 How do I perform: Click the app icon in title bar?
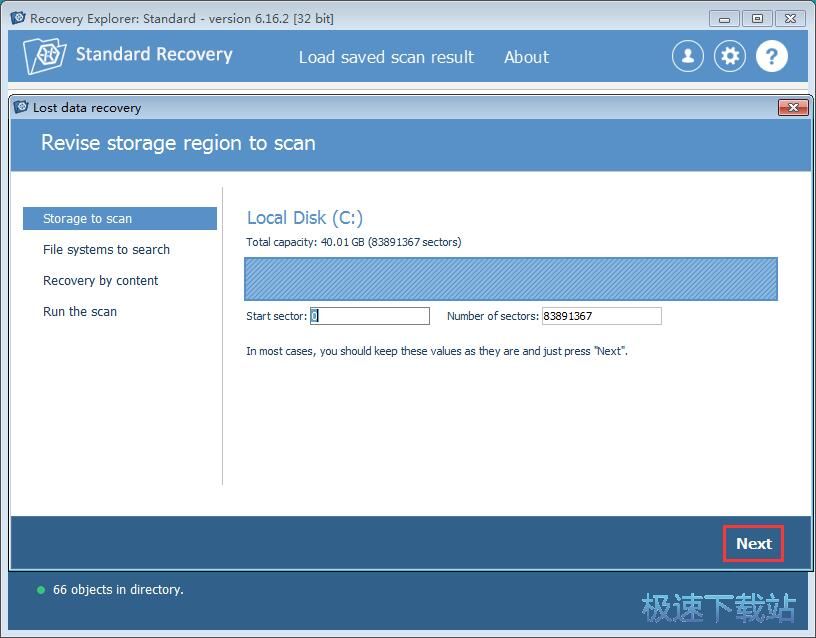17,18
